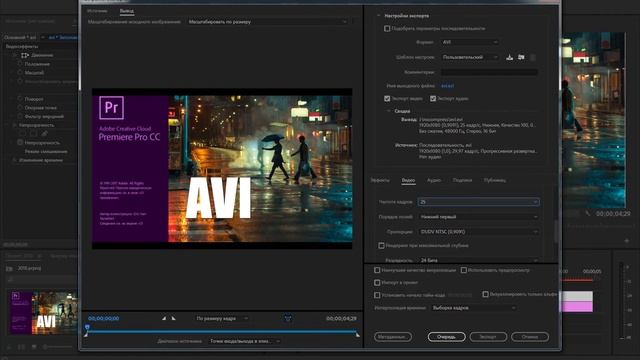Save the current export preset icon
This screenshot has width=640, height=360.
tap(509, 57)
